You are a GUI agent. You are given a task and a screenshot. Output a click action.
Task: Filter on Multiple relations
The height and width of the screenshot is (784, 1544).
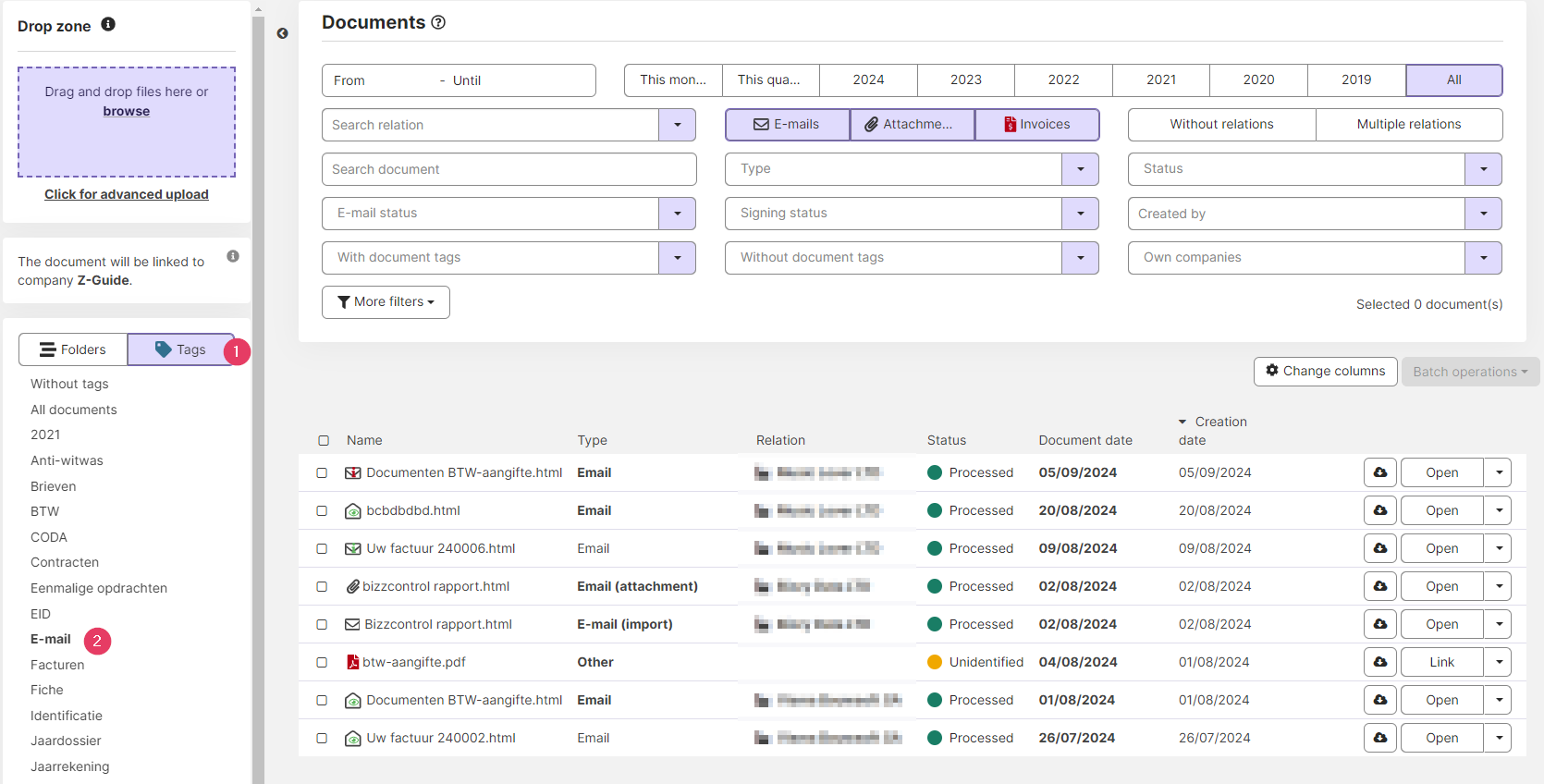tap(1409, 125)
